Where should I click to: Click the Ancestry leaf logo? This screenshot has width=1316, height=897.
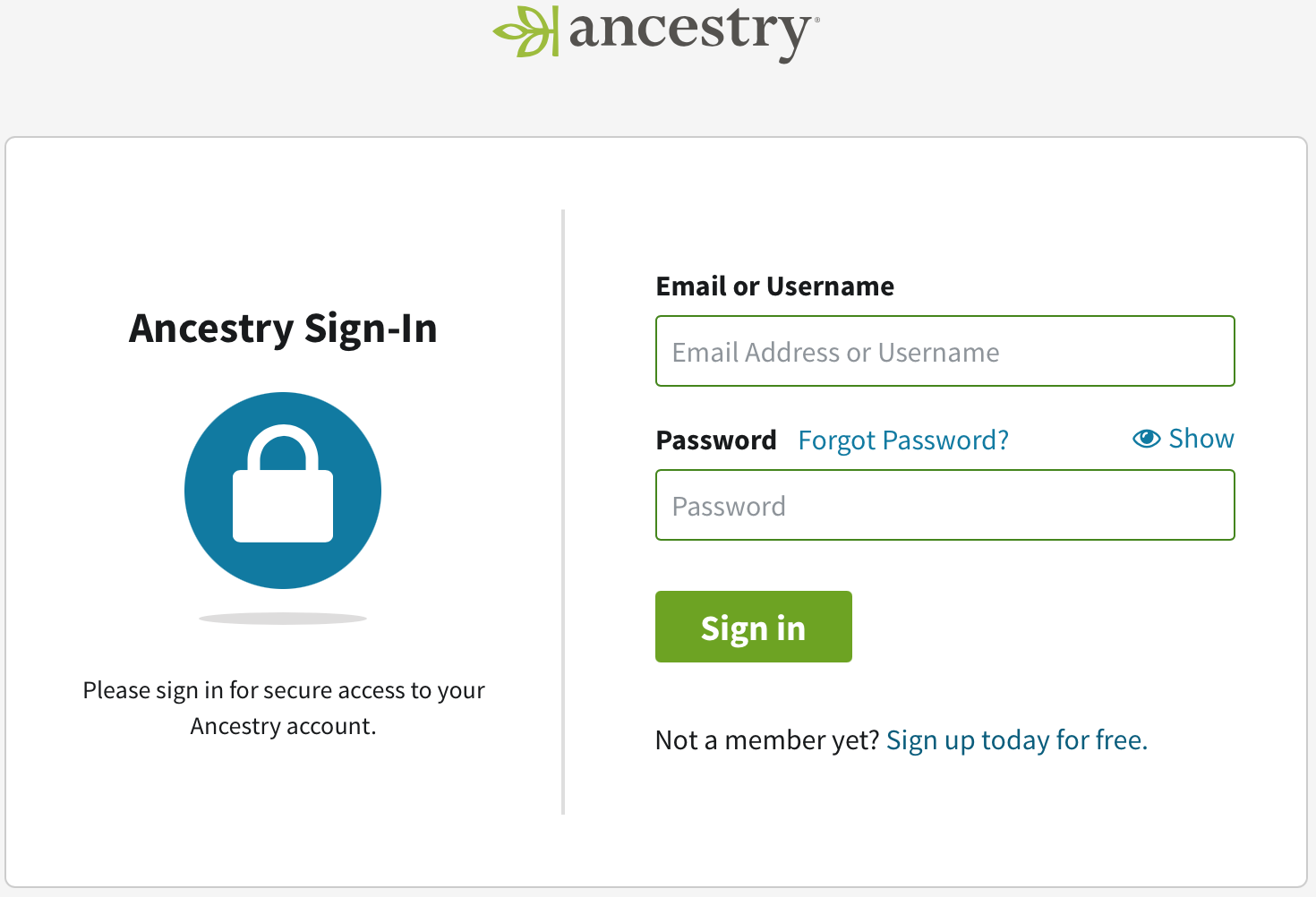[x=526, y=30]
